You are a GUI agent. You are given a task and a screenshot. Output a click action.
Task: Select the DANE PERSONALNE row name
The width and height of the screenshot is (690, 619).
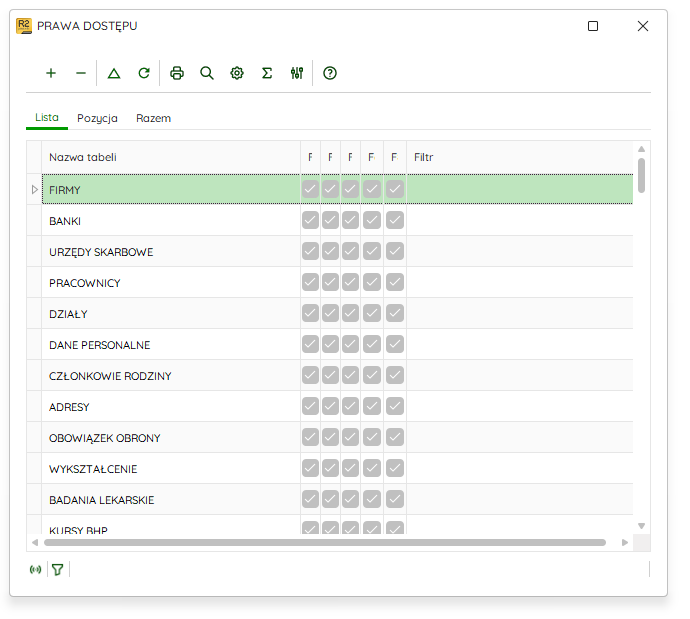(x=99, y=345)
